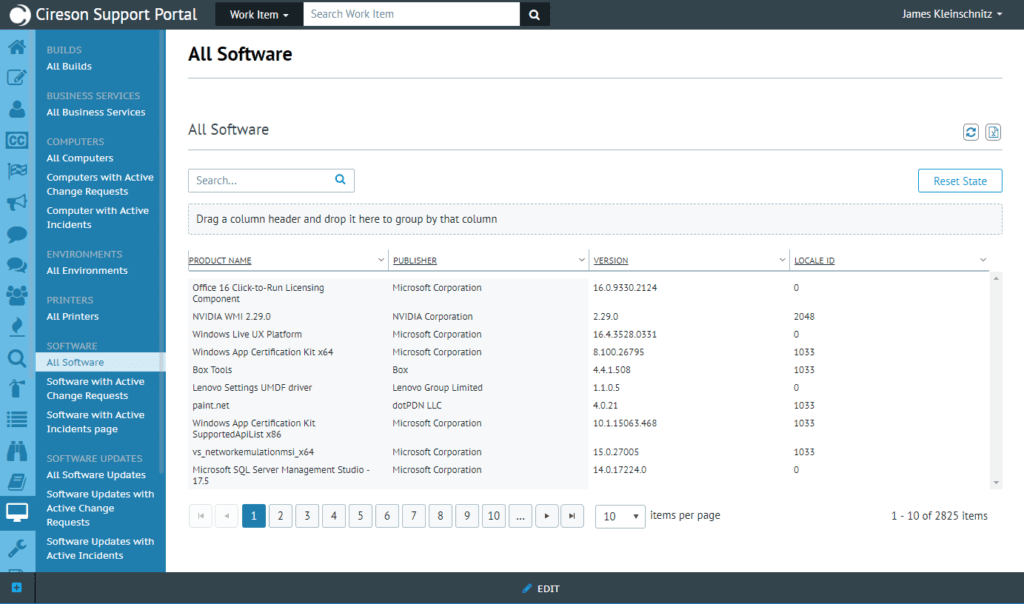Viewport: 1024px width, 604px height.
Task: Open All Printers menu item
Action: click(x=72, y=316)
